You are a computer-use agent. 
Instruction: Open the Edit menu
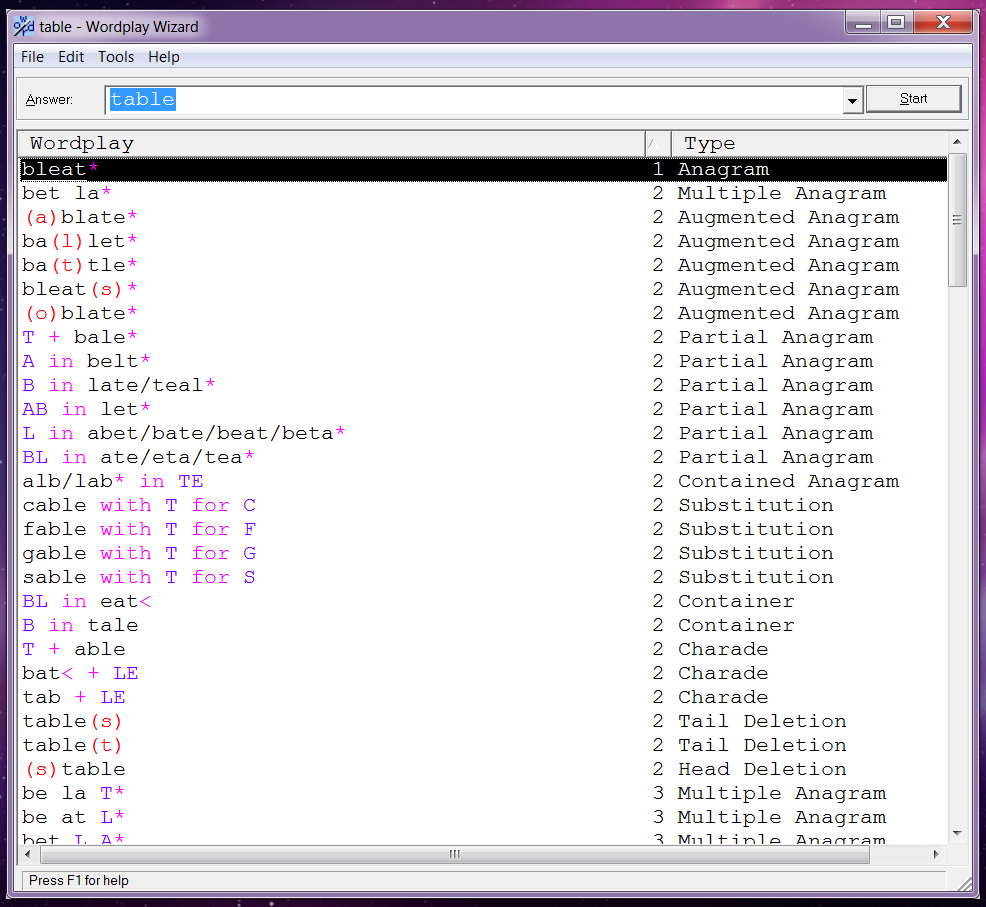coord(71,57)
